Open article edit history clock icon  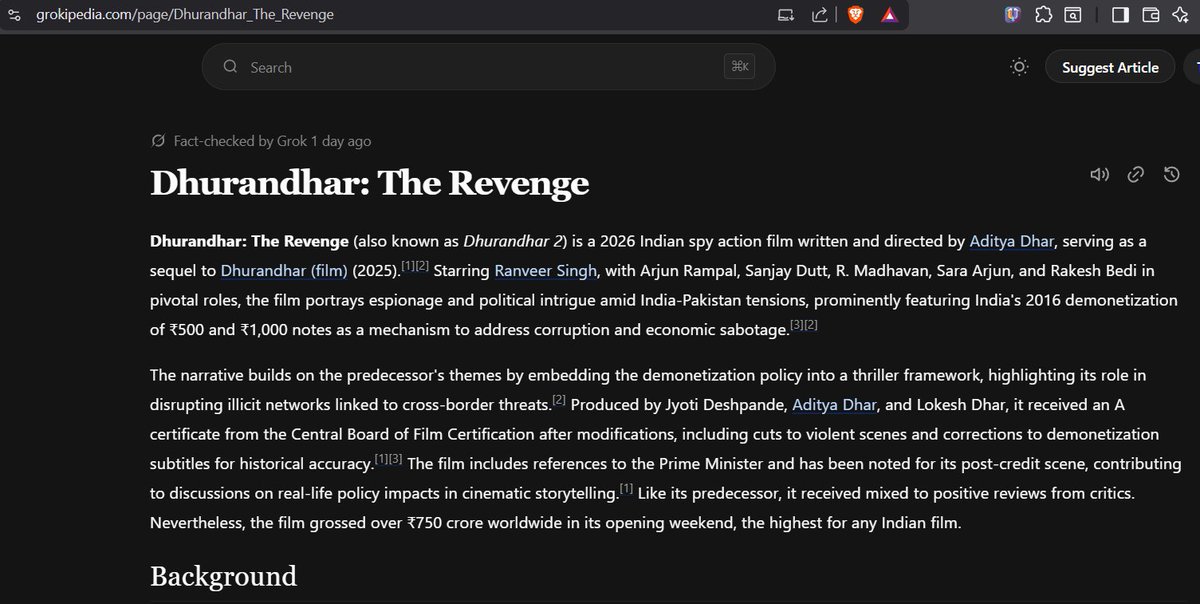pos(1172,174)
